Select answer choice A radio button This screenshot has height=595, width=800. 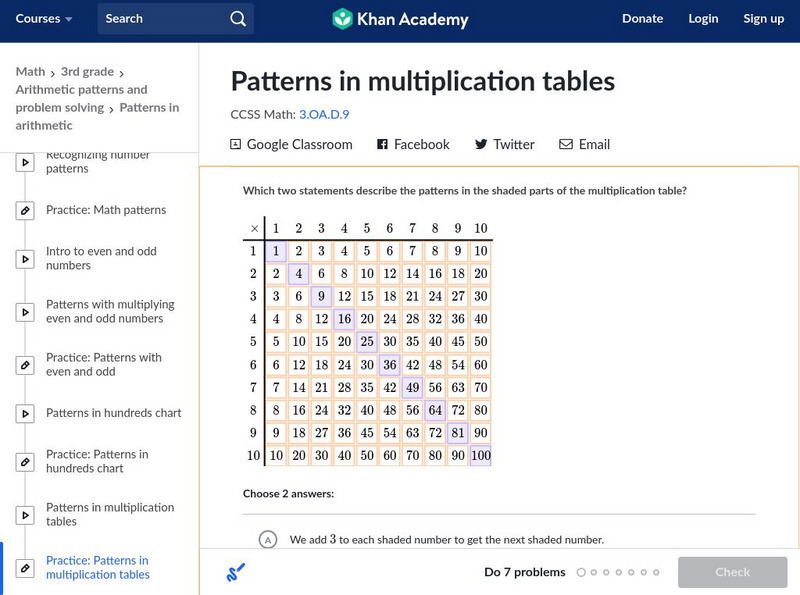coord(268,540)
